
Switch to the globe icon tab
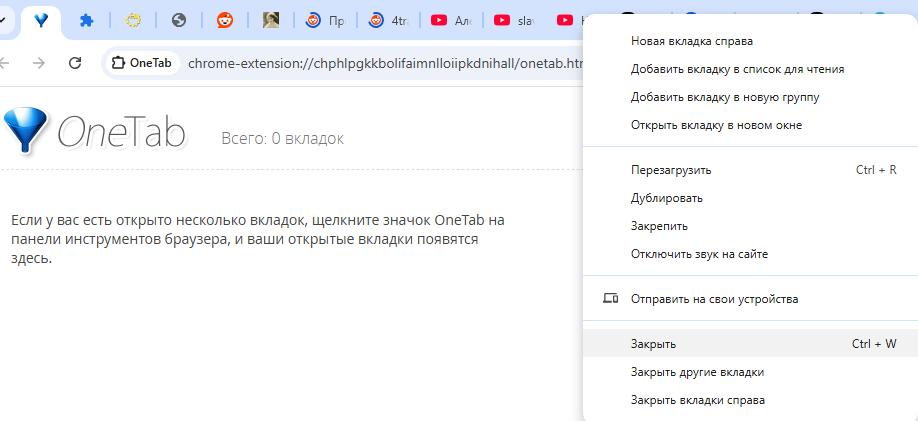(179, 21)
